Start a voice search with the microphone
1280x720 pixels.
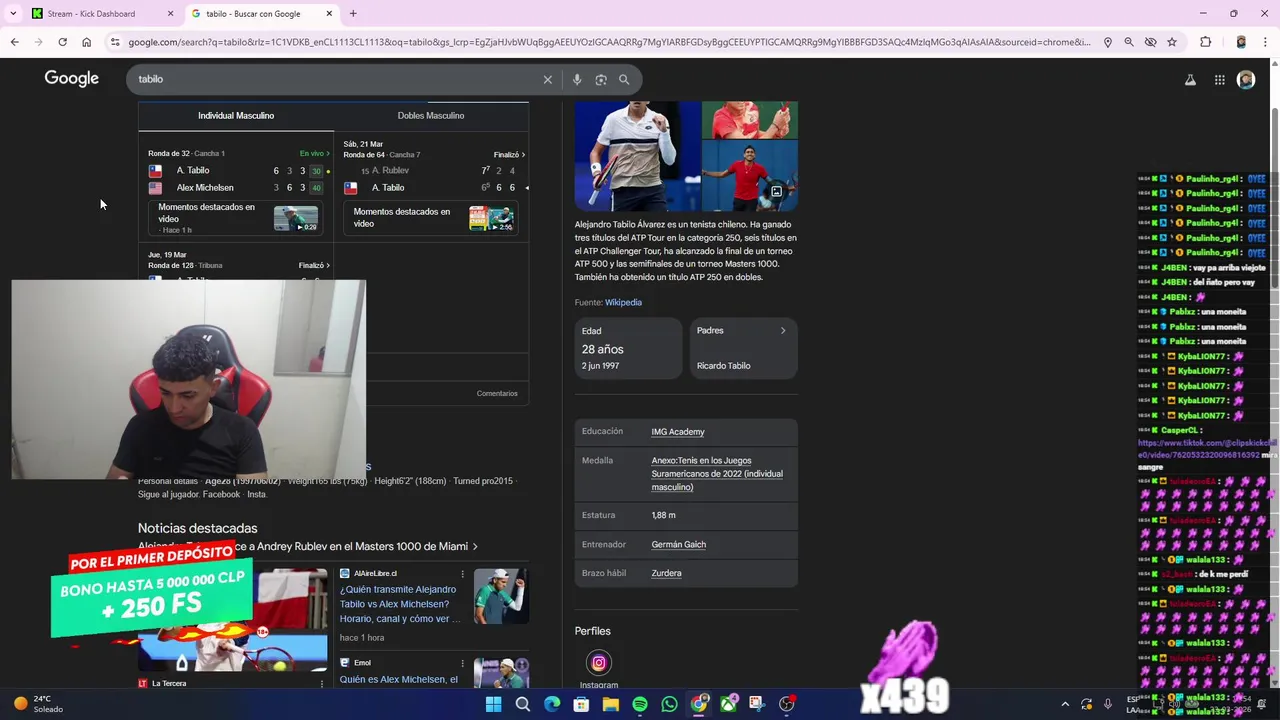pyautogui.click(x=577, y=79)
